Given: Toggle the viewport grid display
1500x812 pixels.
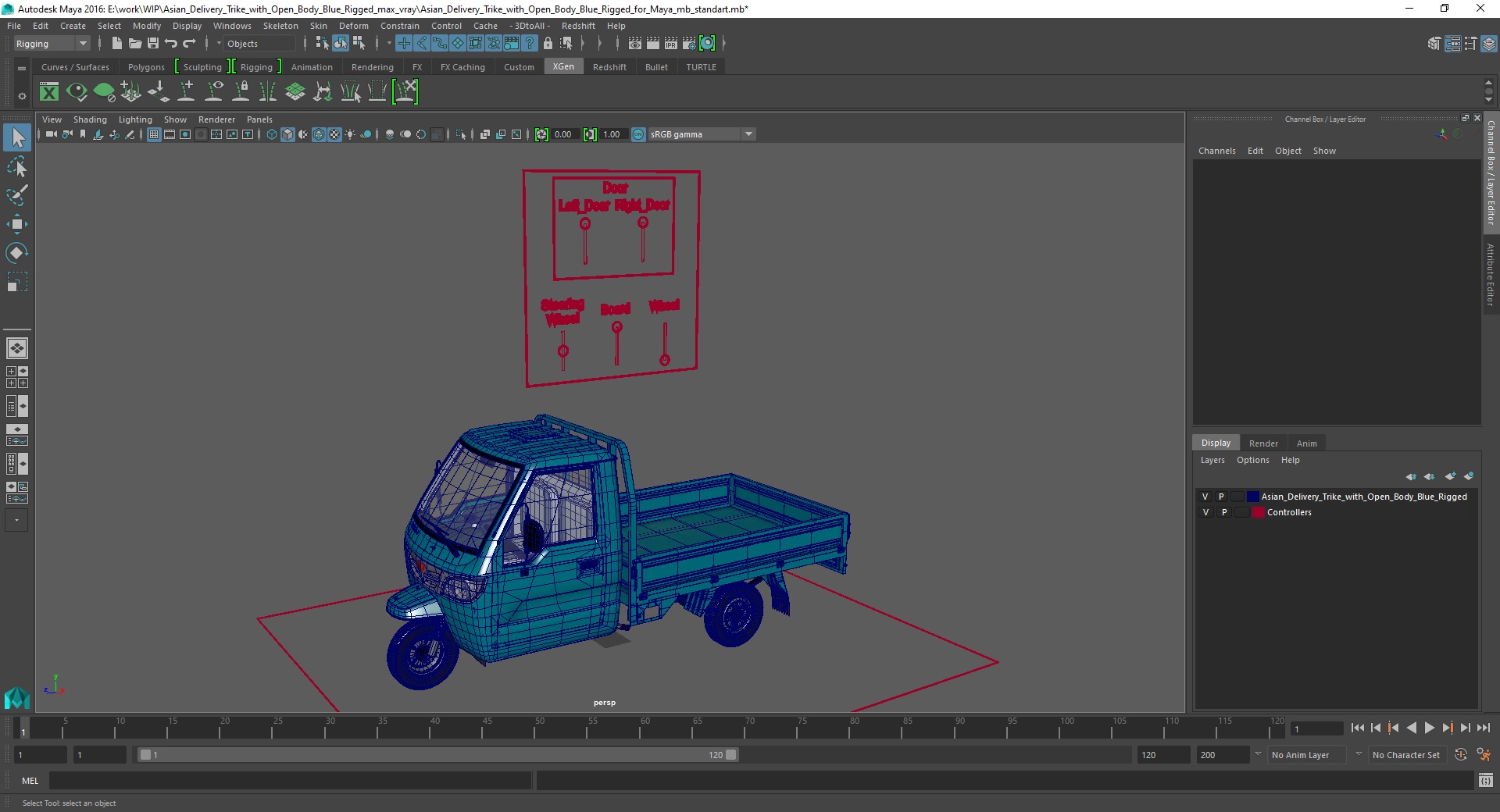Looking at the screenshot, I should coord(154,134).
